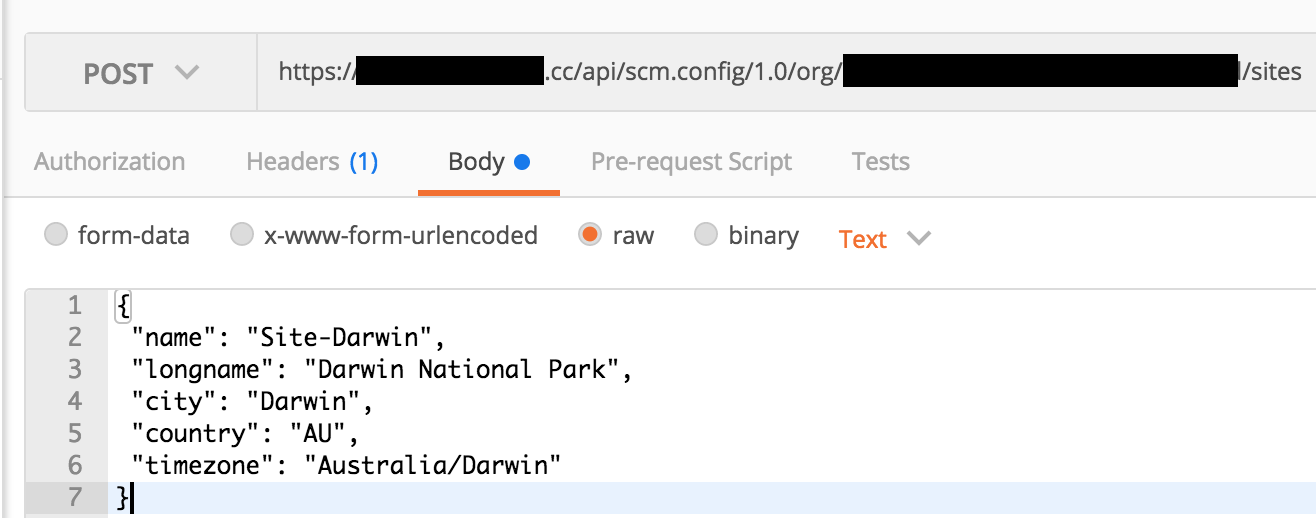Select the Body tab
This screenshot has height=518, width=1316.
click(488, 162)
